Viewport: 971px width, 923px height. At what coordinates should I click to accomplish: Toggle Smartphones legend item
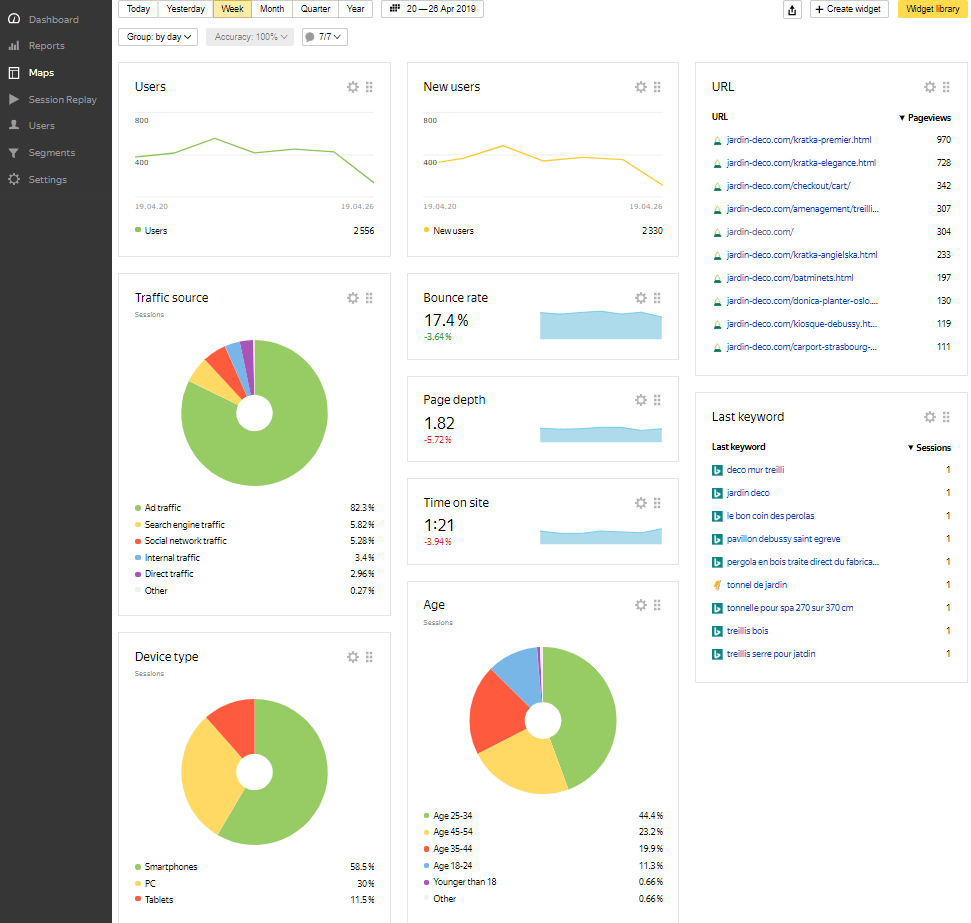[166, 867]
